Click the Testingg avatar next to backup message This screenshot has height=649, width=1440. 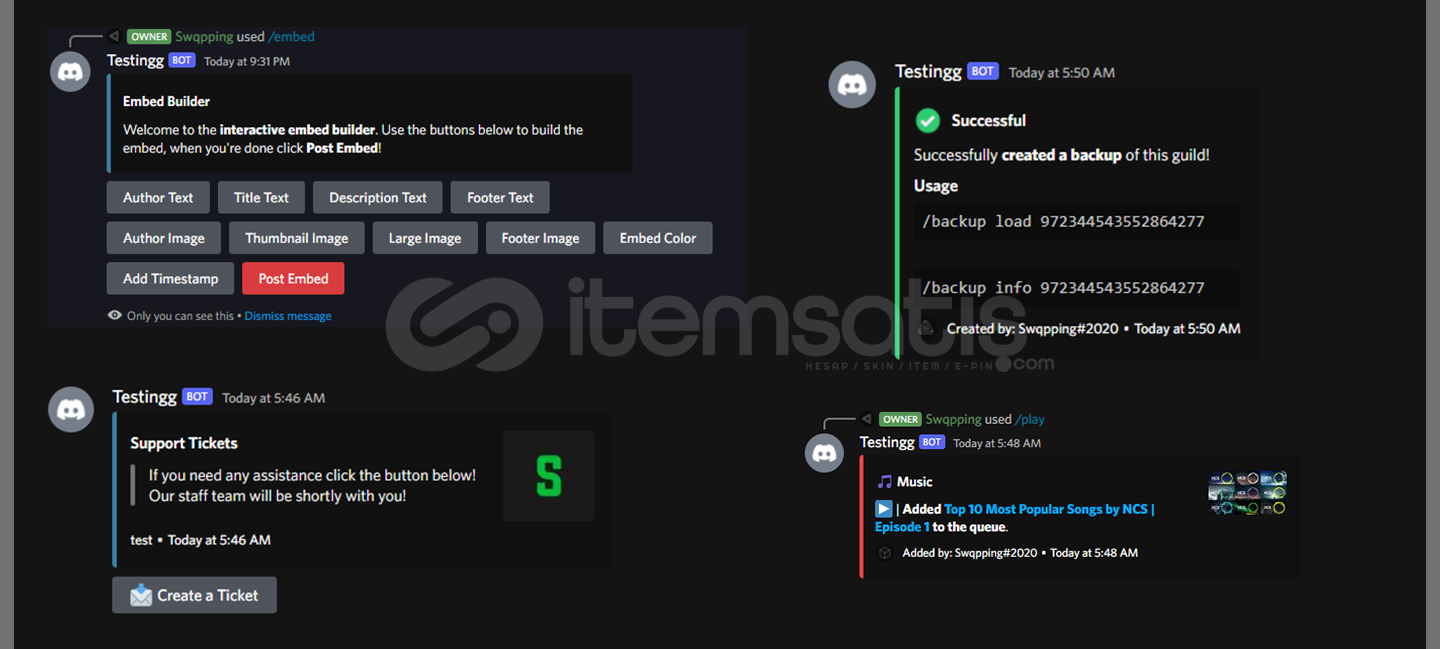click(852, 85)
